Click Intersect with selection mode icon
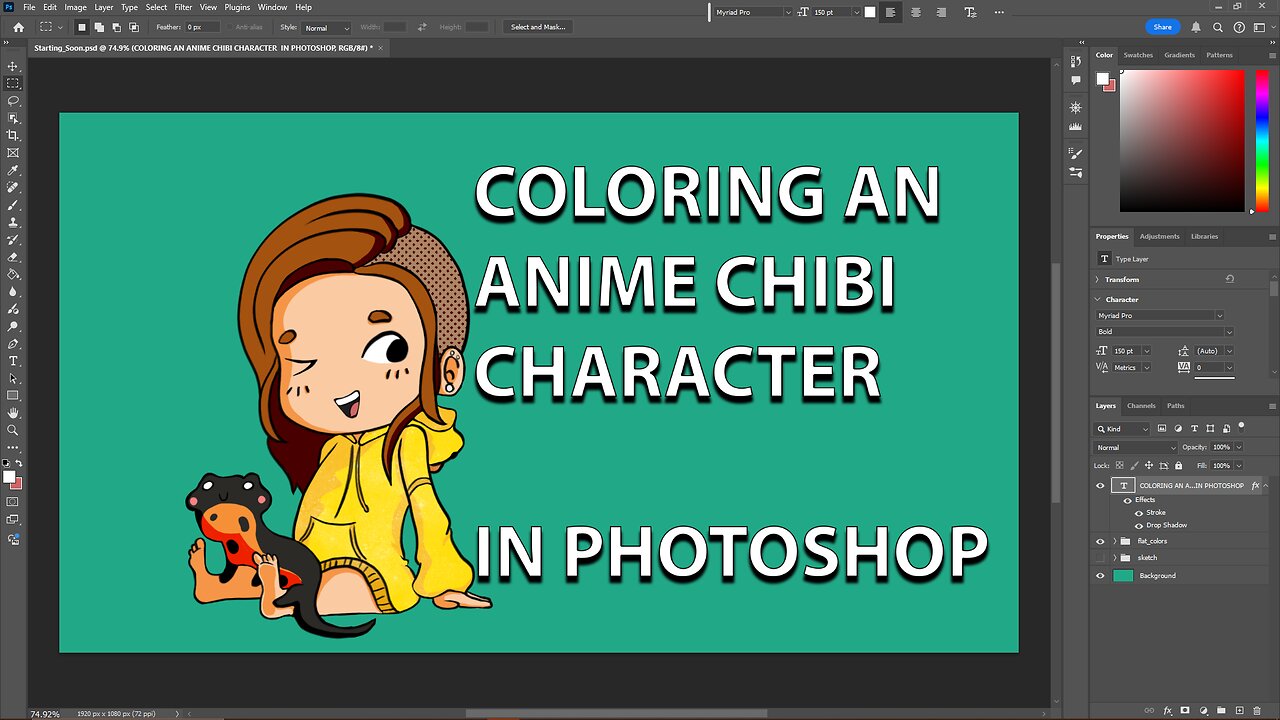The image size is (1280, 720). click(x=133, y=27)
